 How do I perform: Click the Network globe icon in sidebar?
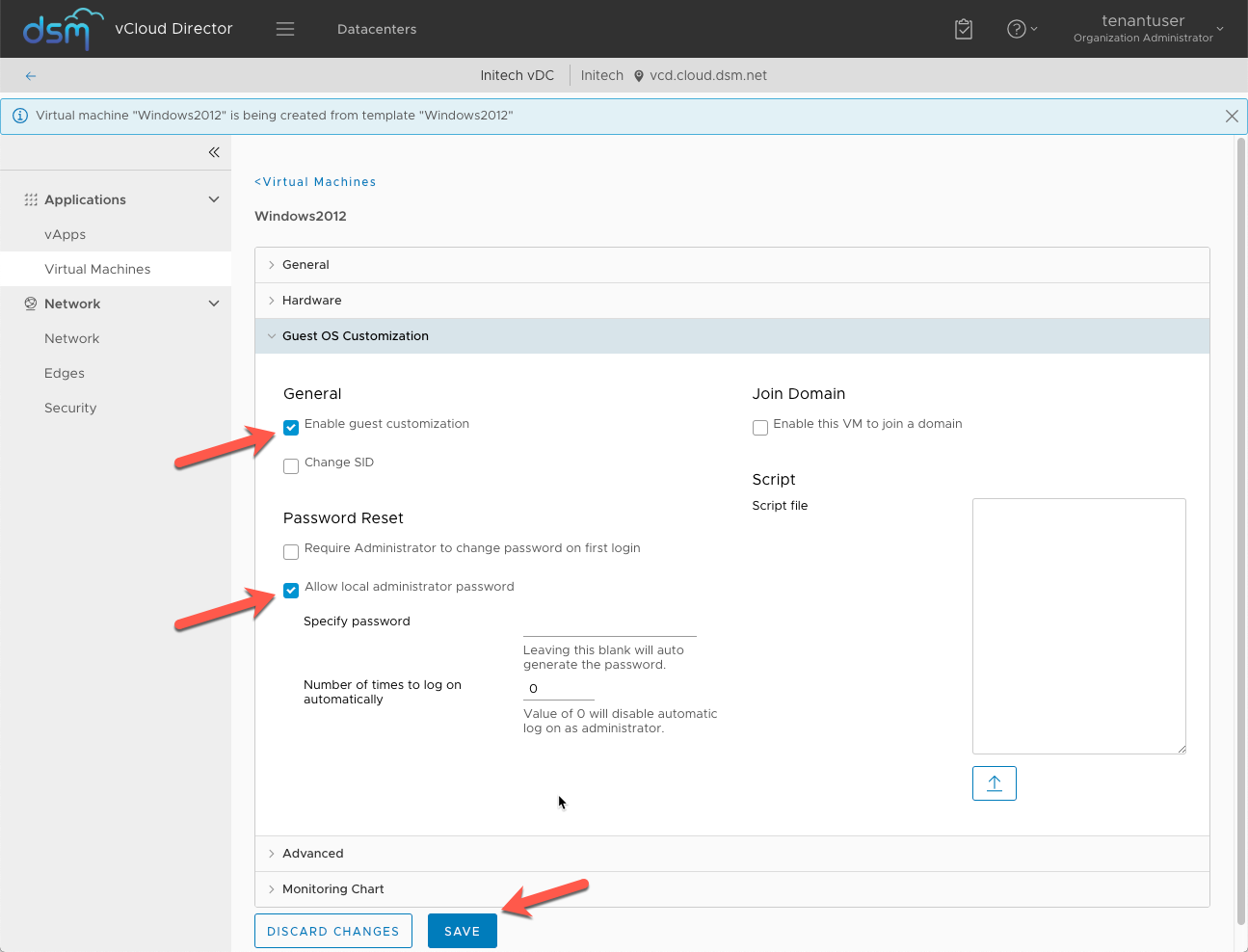point(31,304)
